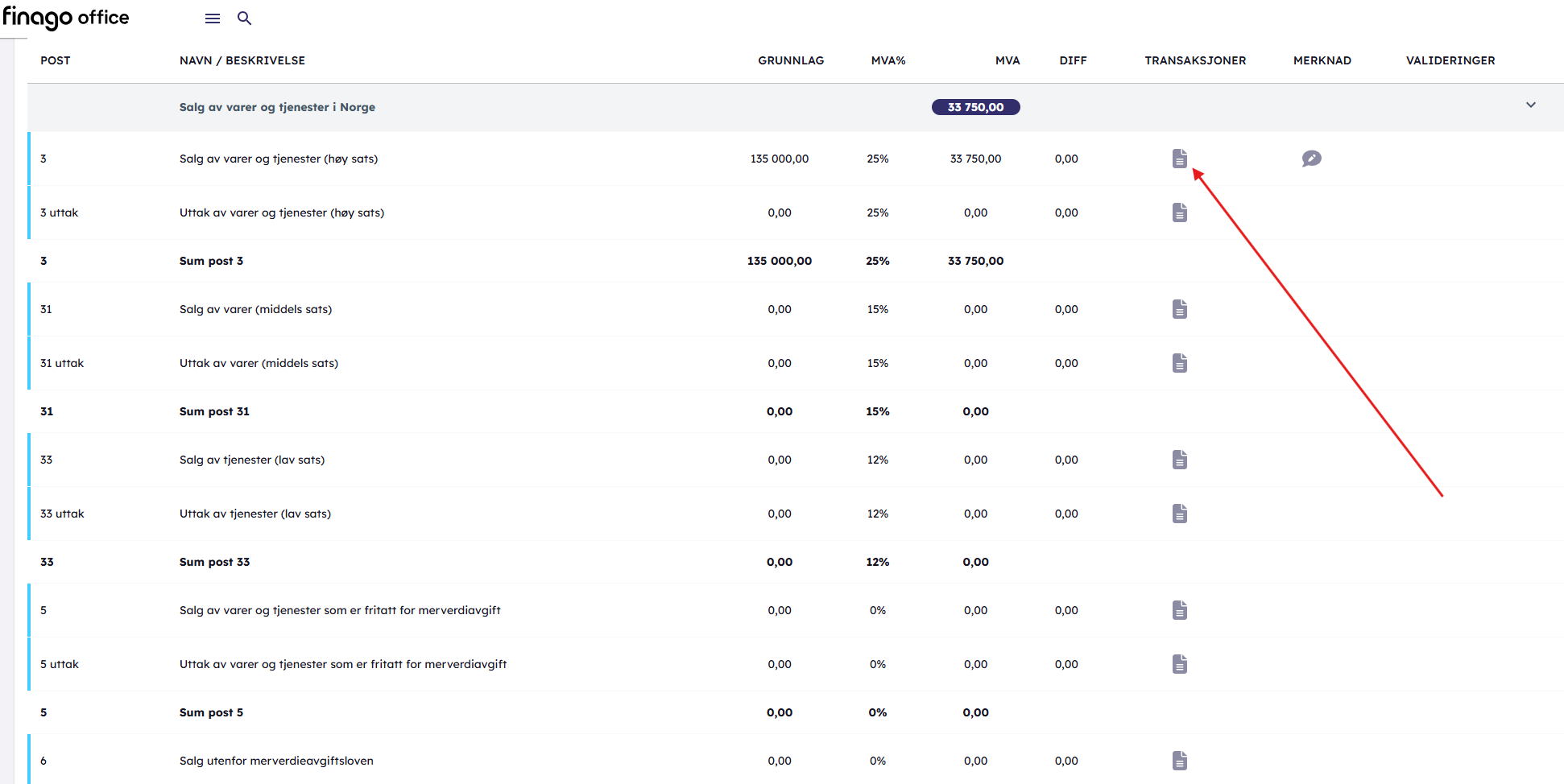
Task: Click the Finago office logo
Action: (x=66, y=18)
